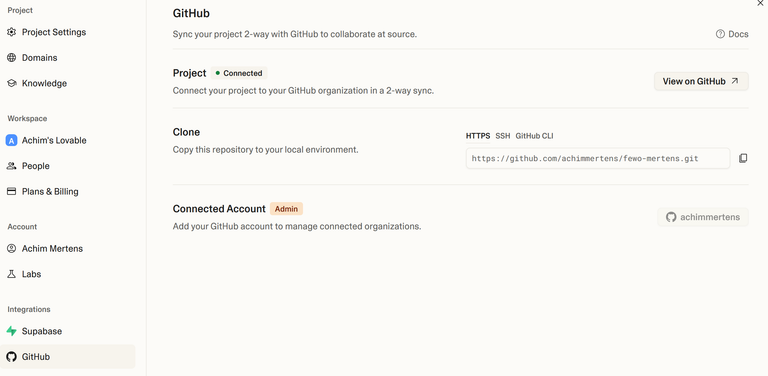Click the Knowledge graduation-cap icon

coord(11,83)
